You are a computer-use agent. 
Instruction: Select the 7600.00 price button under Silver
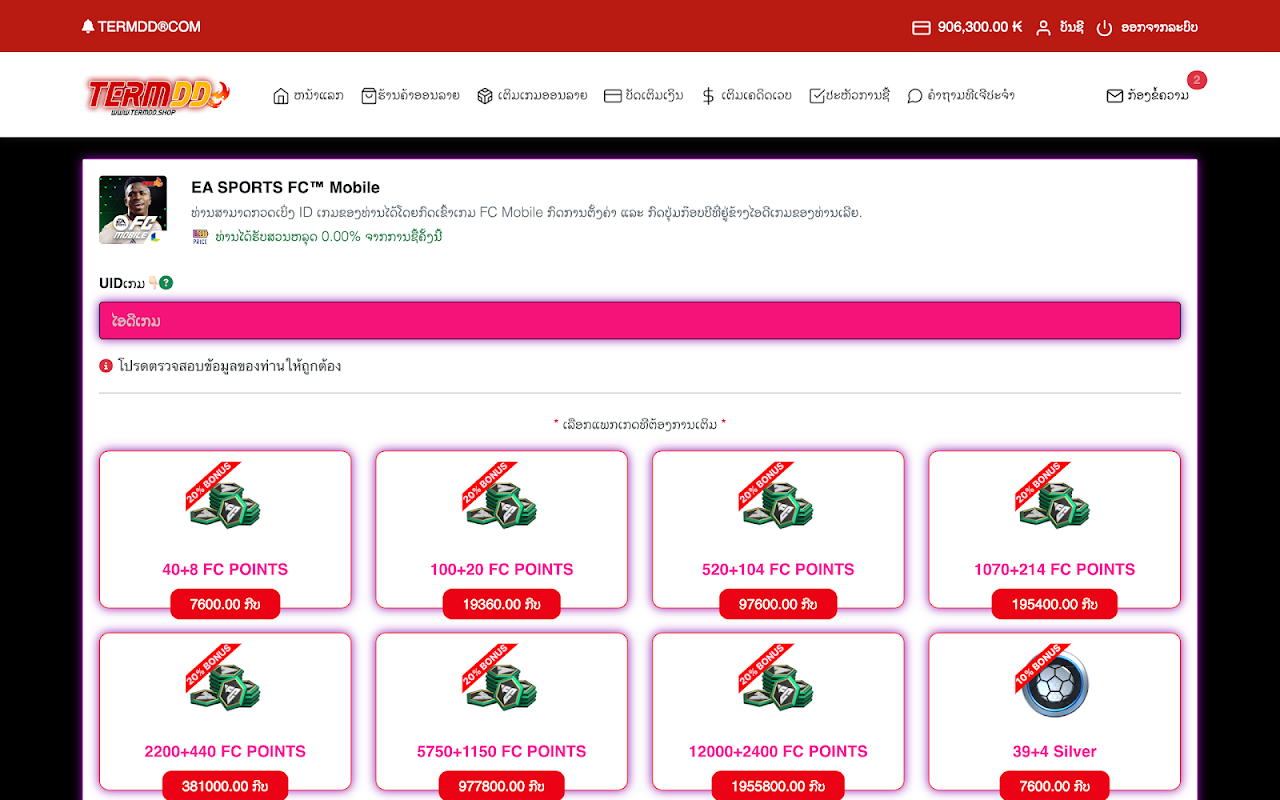click(x=1054, y=786)
